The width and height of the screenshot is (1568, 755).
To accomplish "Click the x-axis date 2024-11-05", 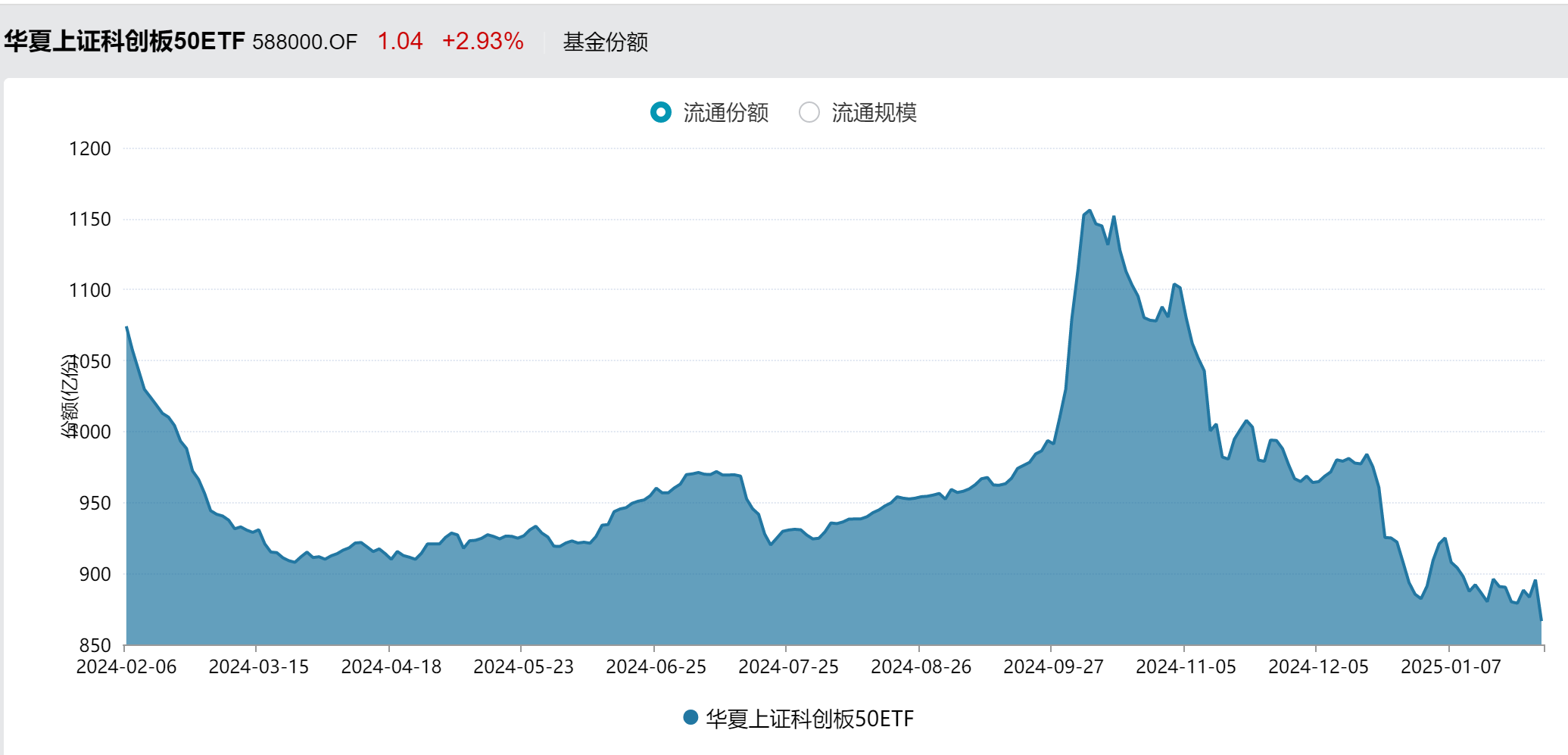I will 1186,666.
